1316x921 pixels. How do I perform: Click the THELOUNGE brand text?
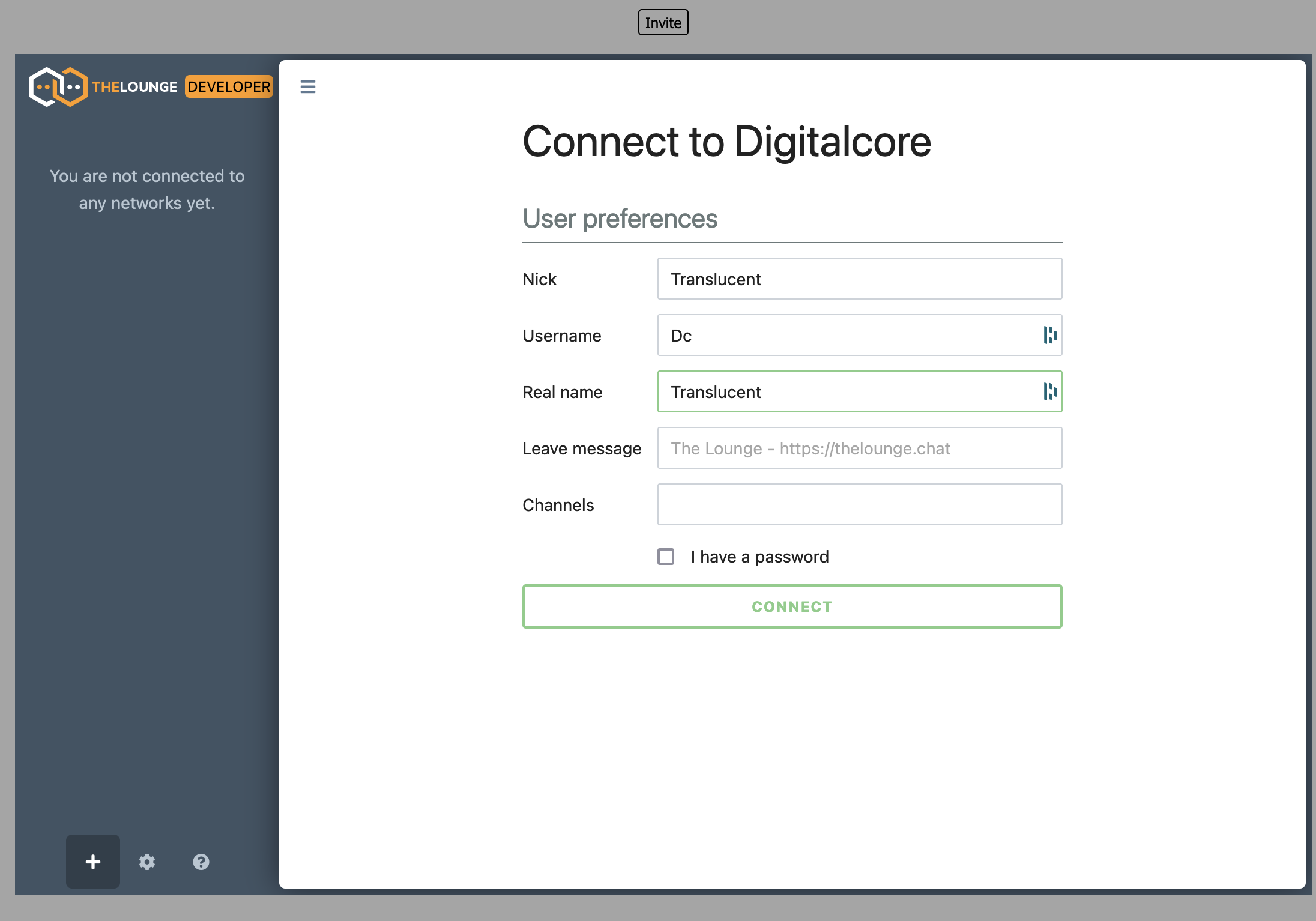(x=134, y=87)
